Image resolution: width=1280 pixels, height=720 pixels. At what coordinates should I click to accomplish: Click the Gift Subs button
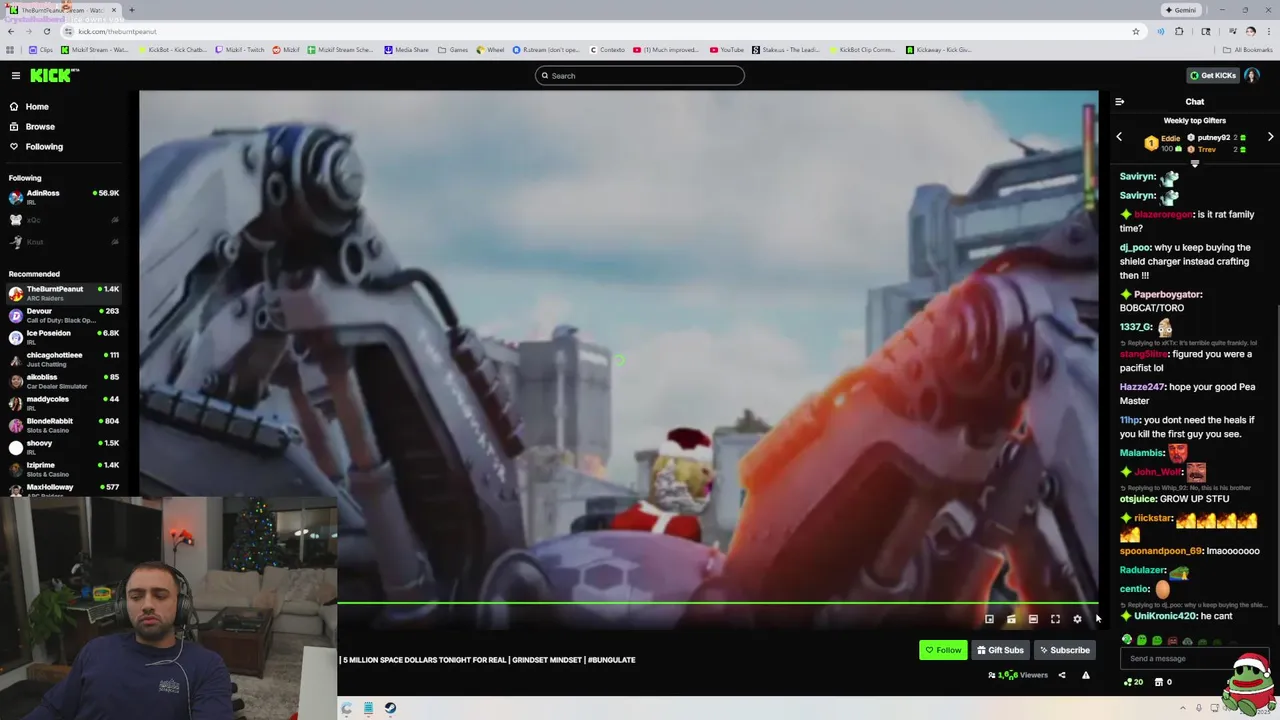(x=1000, y=650)
